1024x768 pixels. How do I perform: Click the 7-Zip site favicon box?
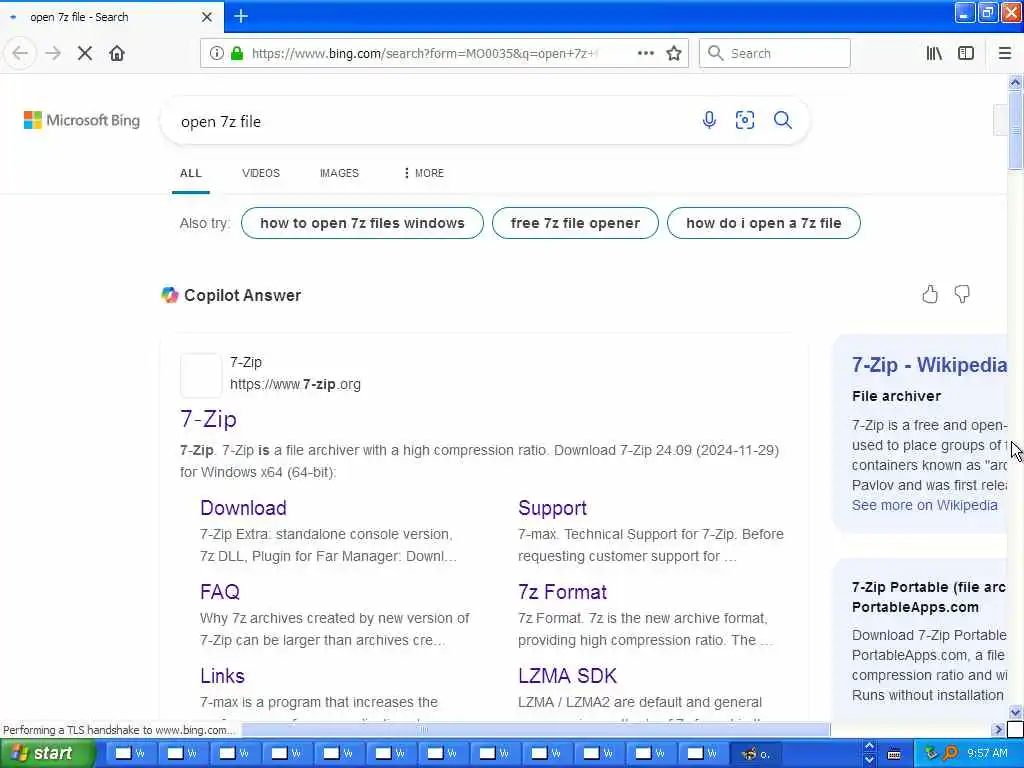[x=200, y=375]
